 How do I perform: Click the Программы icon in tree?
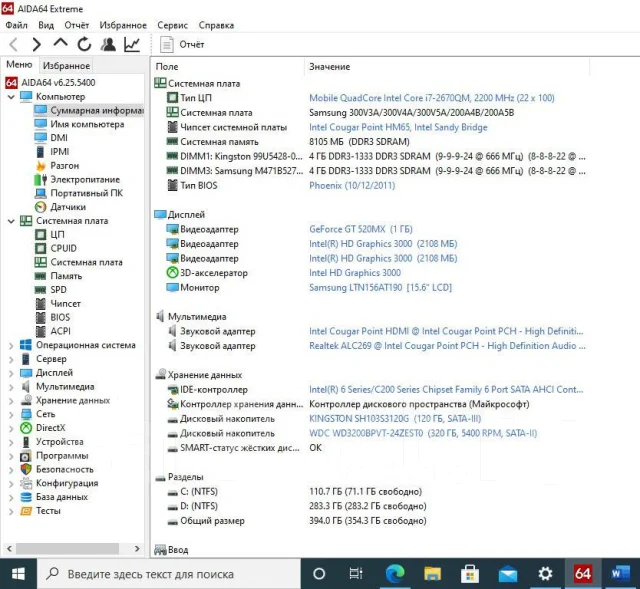click(x=26, y=456)
